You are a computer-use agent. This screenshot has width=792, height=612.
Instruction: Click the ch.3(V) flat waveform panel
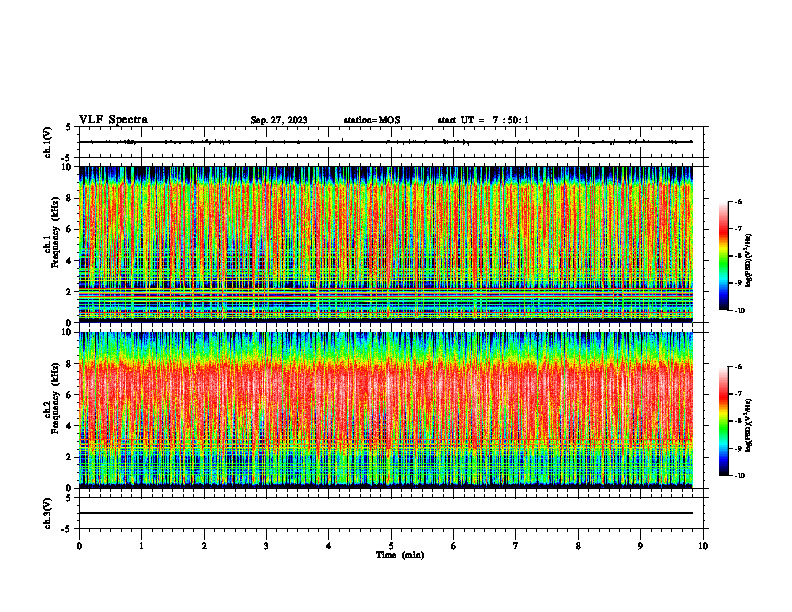pyautogui.click(x=391, y=513)
